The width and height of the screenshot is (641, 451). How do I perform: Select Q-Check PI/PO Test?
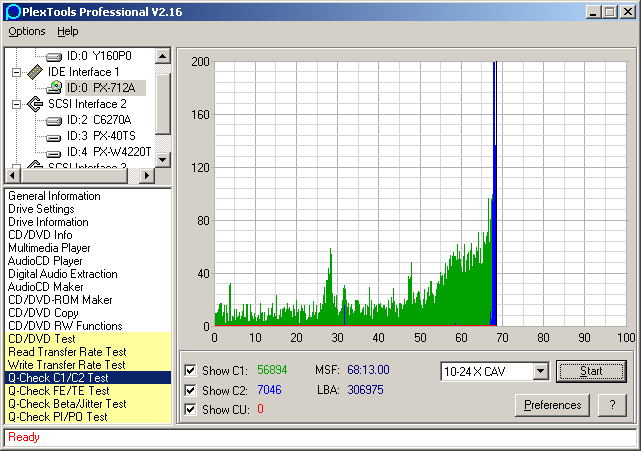tap(88, 417)
